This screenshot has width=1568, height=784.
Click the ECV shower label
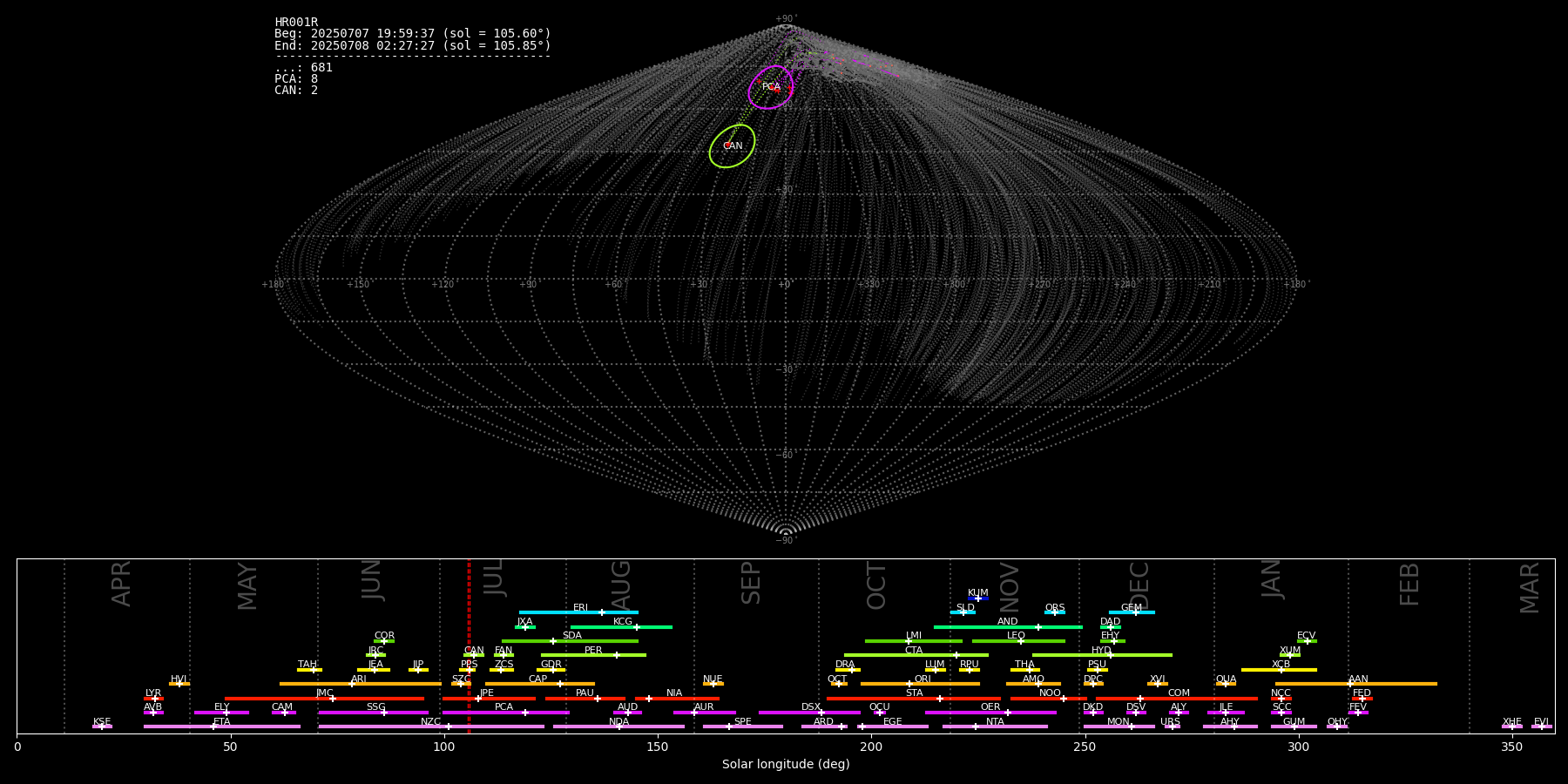coord(1307,636)
